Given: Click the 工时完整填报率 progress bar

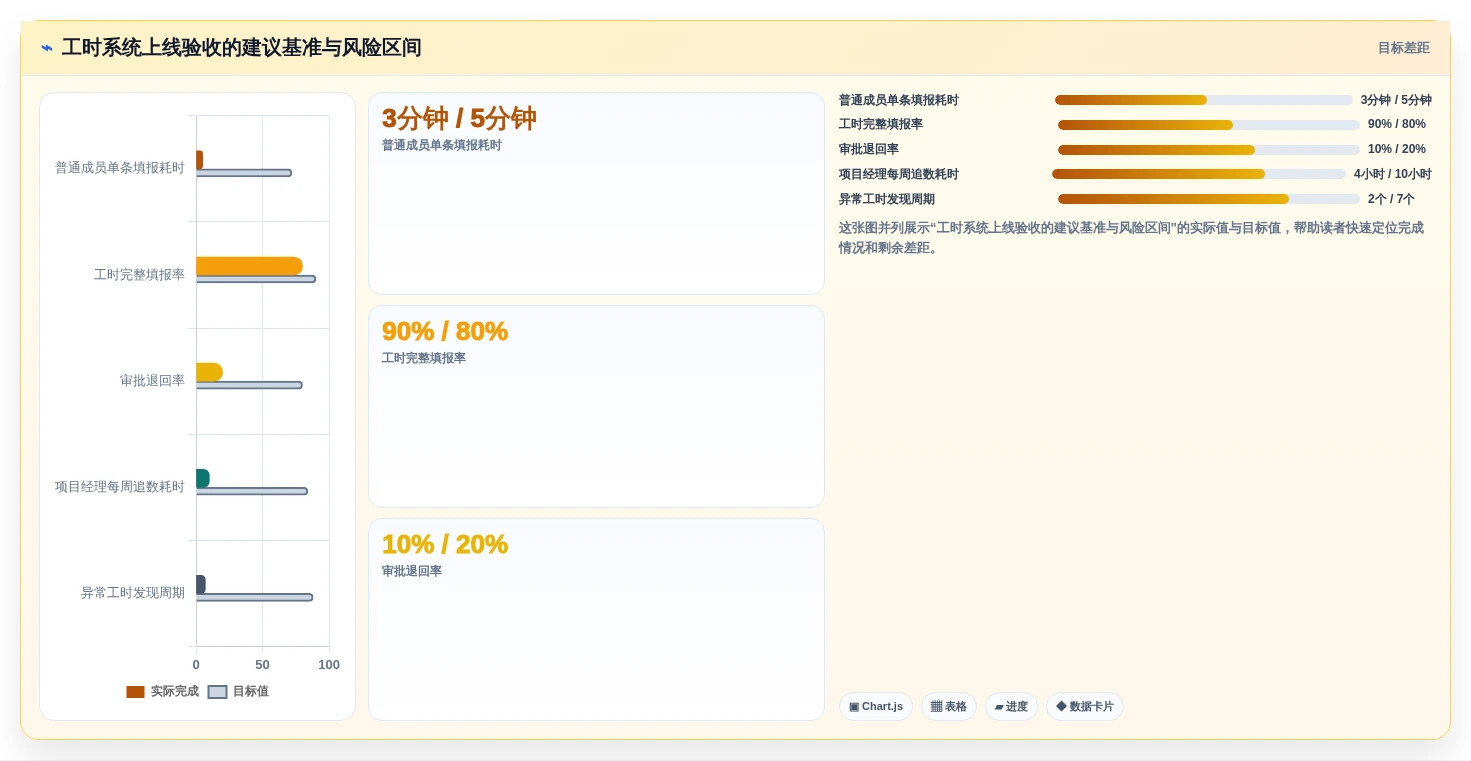Looking at the screenshot, I should click(1209, 125).
